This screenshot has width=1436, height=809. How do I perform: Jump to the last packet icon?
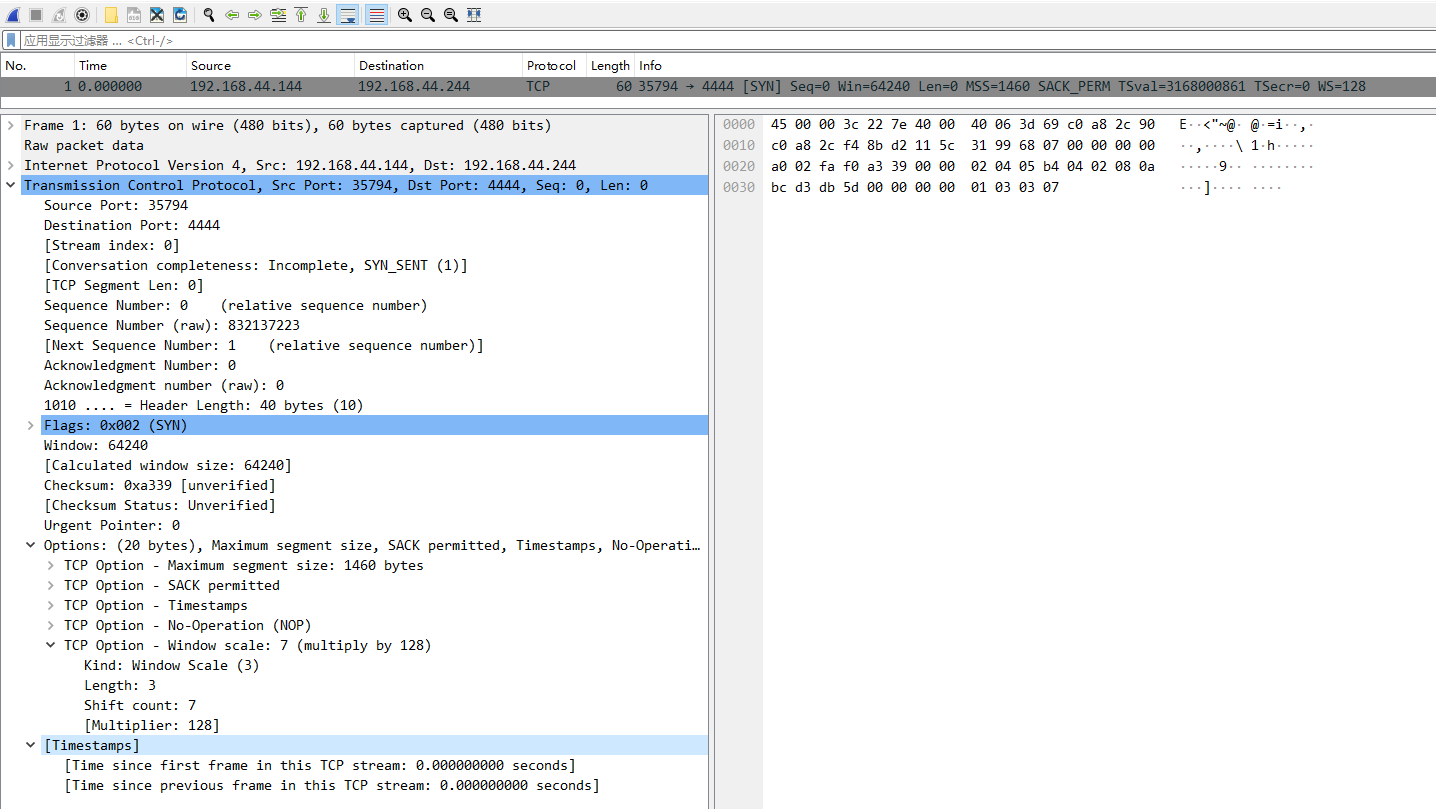[324, 15]
